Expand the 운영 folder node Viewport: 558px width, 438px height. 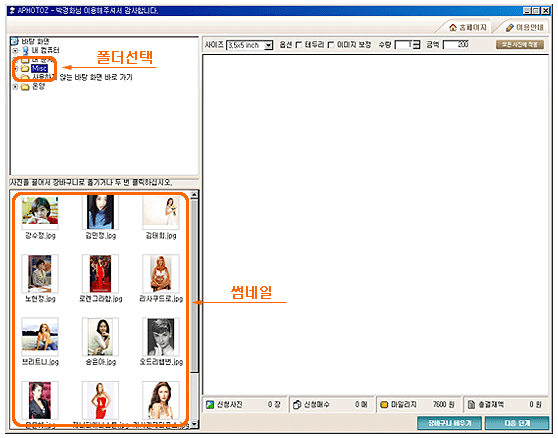coord(15,86)
